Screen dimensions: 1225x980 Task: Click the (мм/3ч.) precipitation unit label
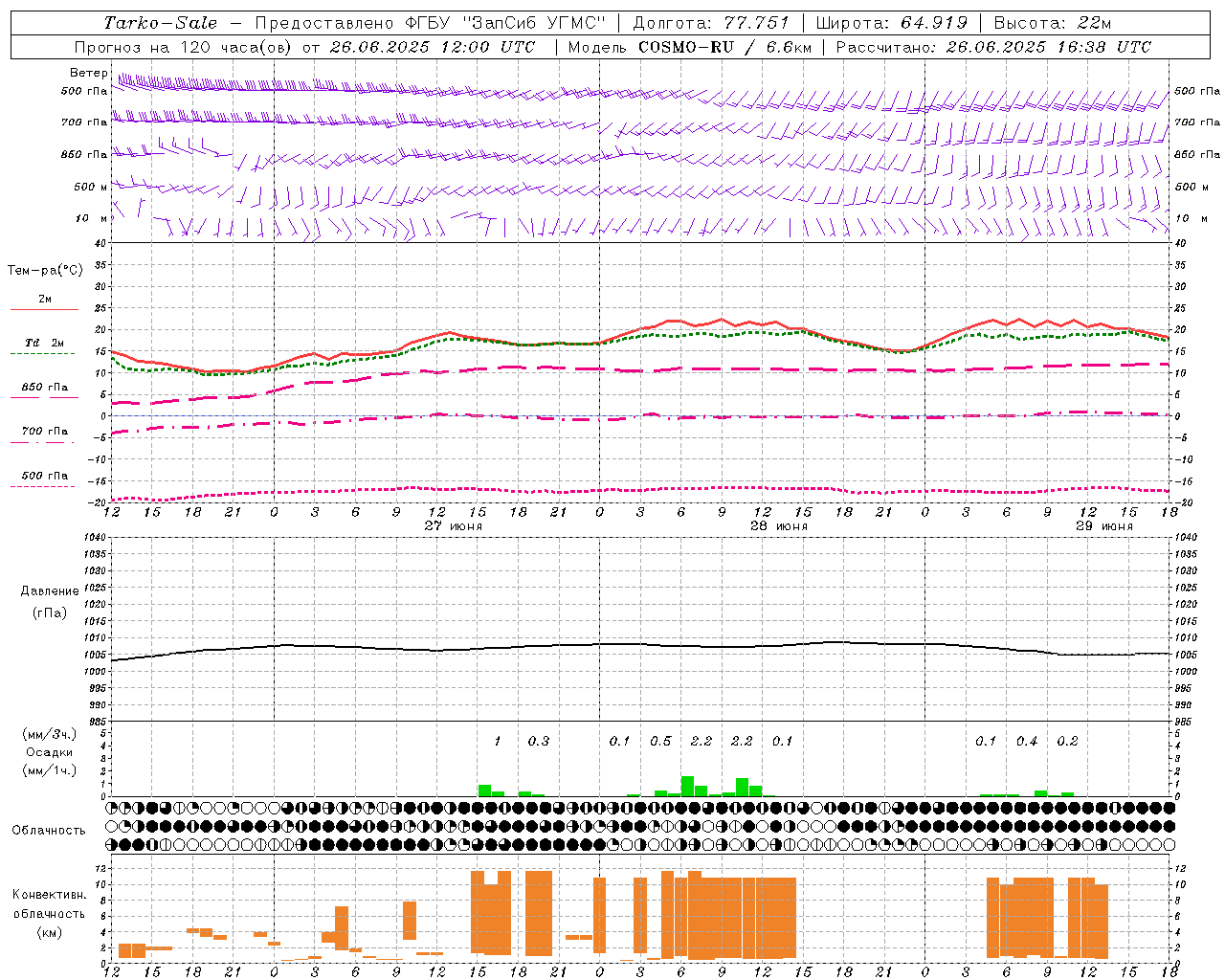[50, 734]
